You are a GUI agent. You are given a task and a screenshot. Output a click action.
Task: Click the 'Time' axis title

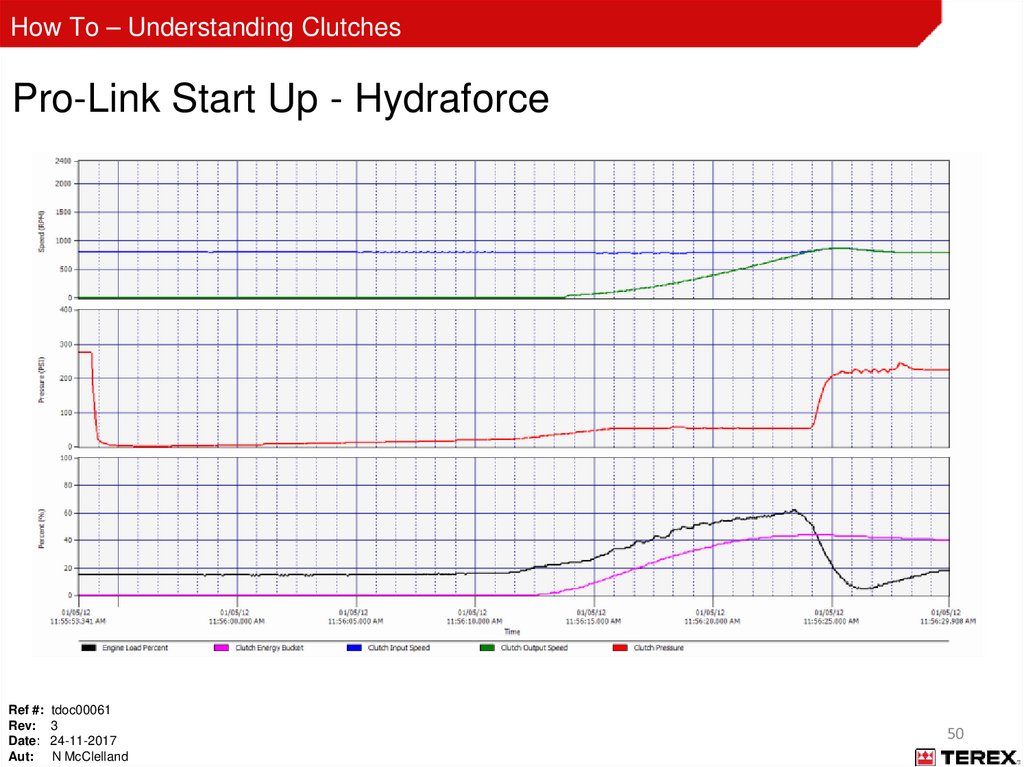tap(512, 632)
